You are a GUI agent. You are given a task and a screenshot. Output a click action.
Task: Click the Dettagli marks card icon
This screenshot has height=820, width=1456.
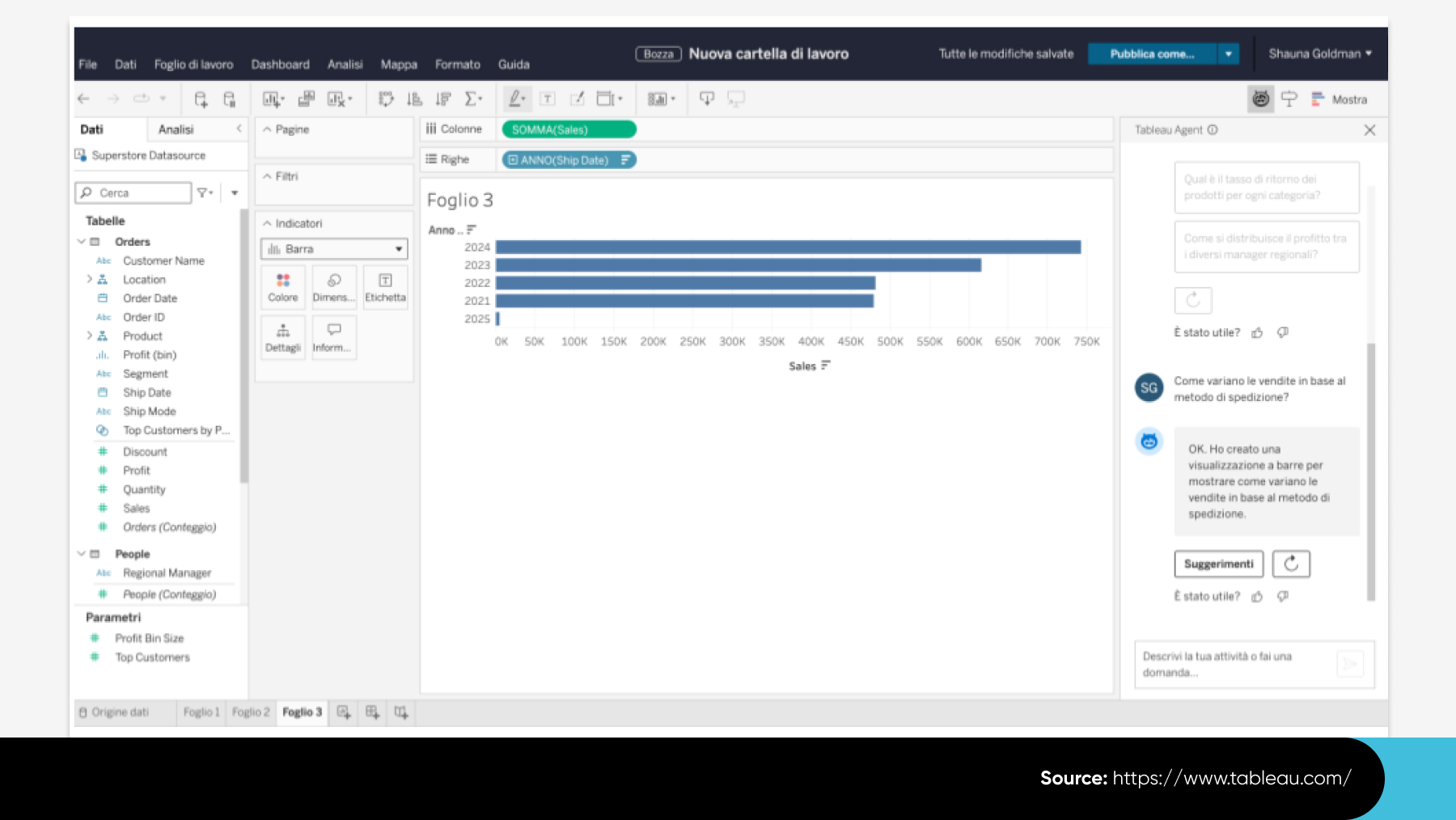click(x=283, y=337)
